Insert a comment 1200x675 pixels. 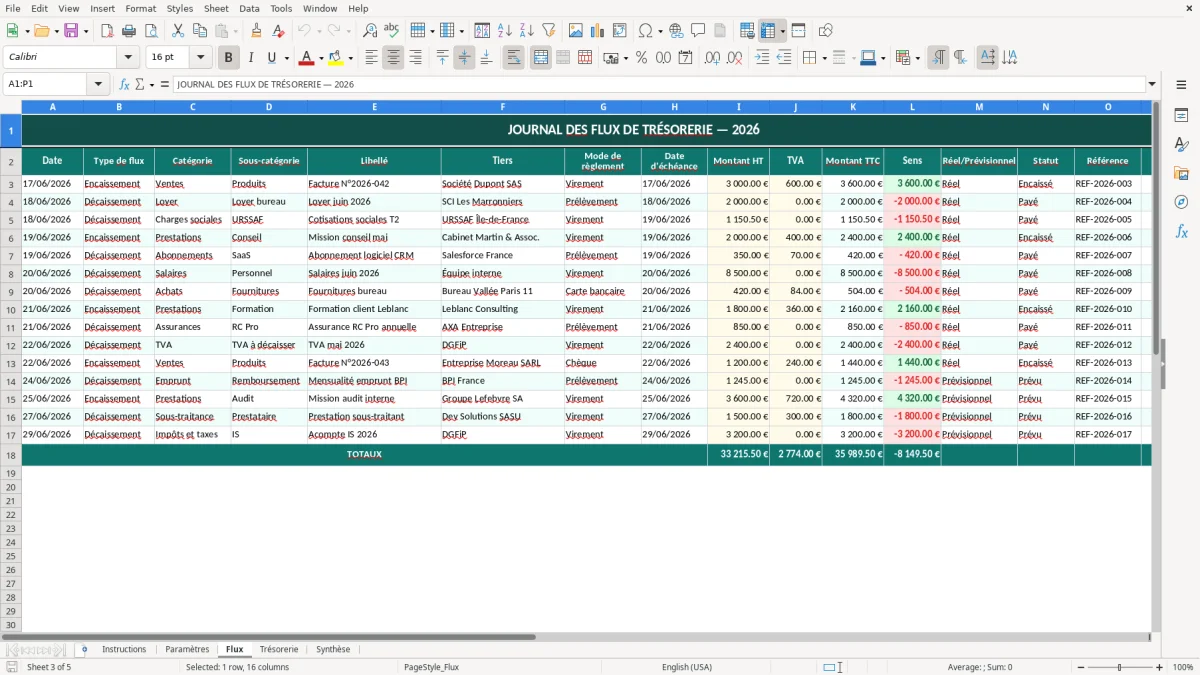698,31
